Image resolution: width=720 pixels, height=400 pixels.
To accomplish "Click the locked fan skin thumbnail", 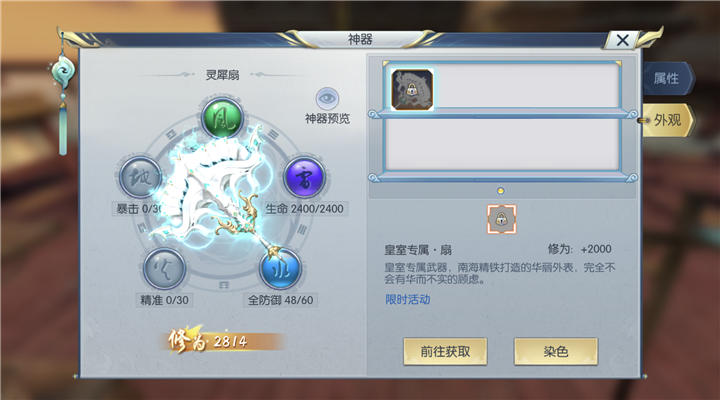I will click(x=412, y=90).
